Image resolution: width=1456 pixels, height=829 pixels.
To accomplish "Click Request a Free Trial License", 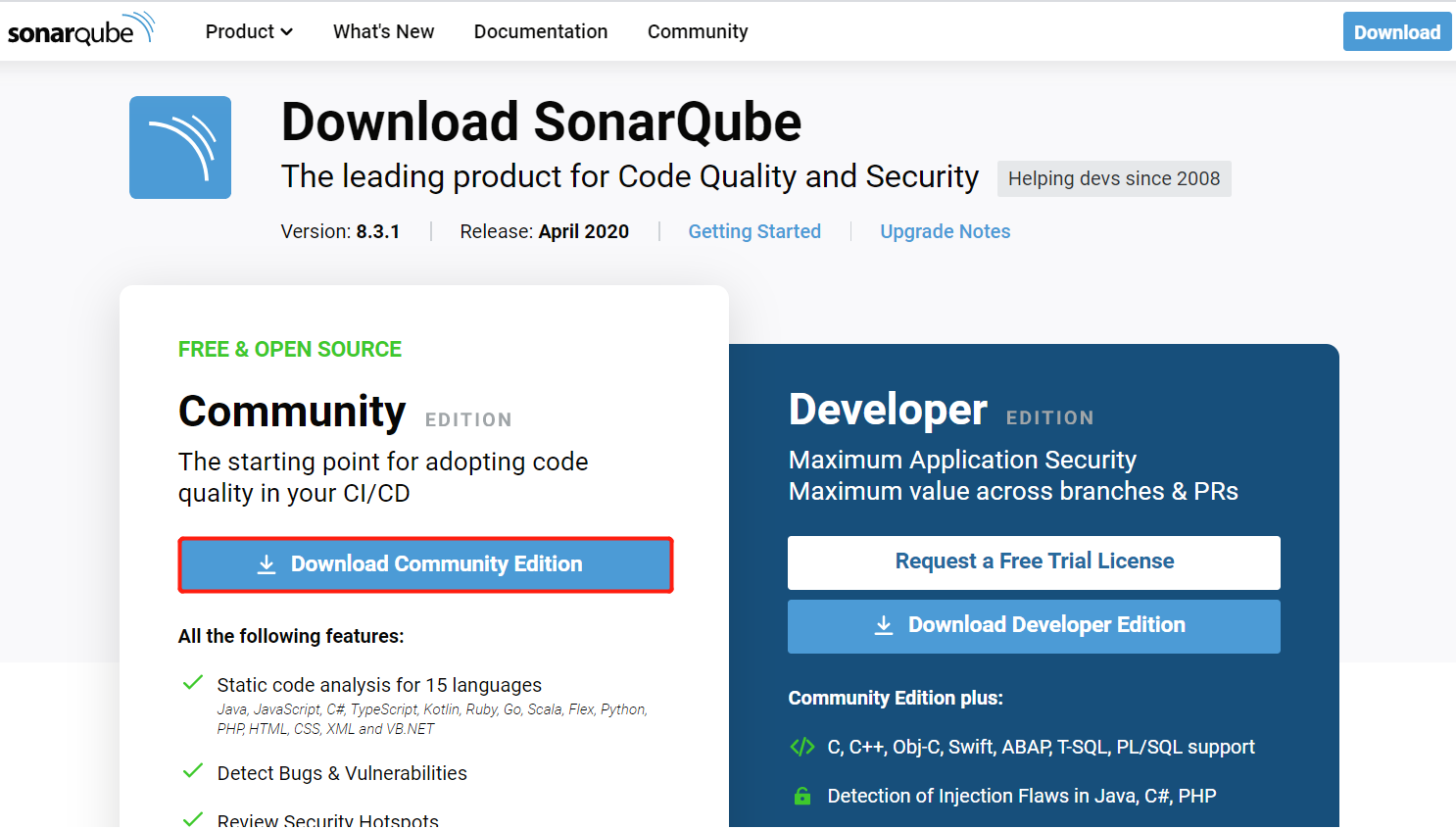I will click(x=1034, y=562).
